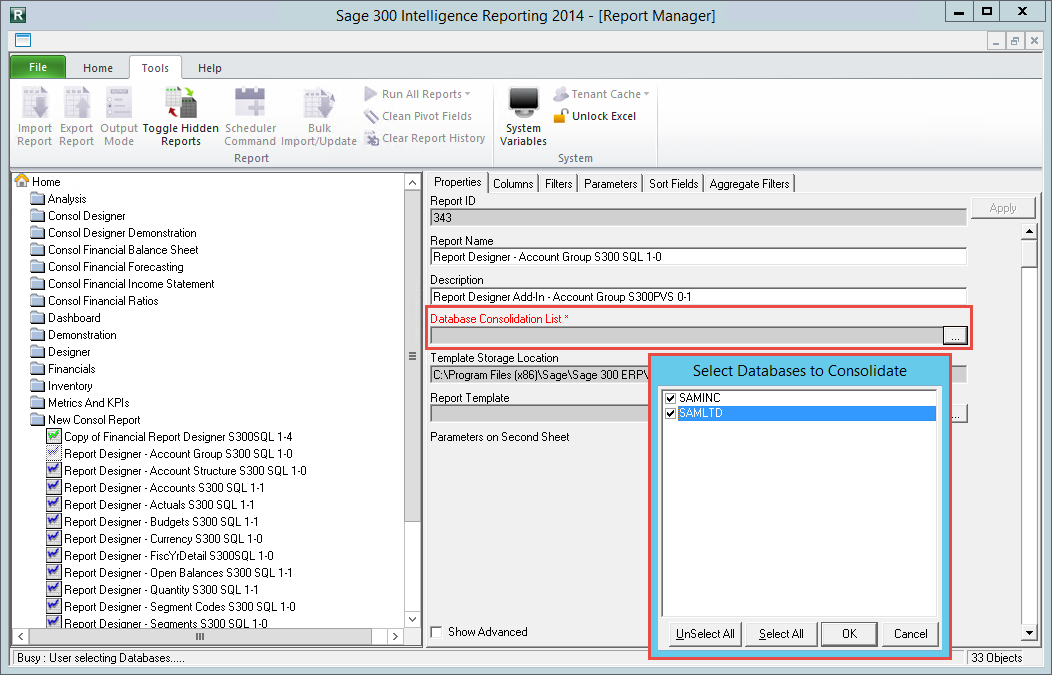Click the tree panel scroll down arrow
Viewport: 1052px width, 675px height.
413,619
